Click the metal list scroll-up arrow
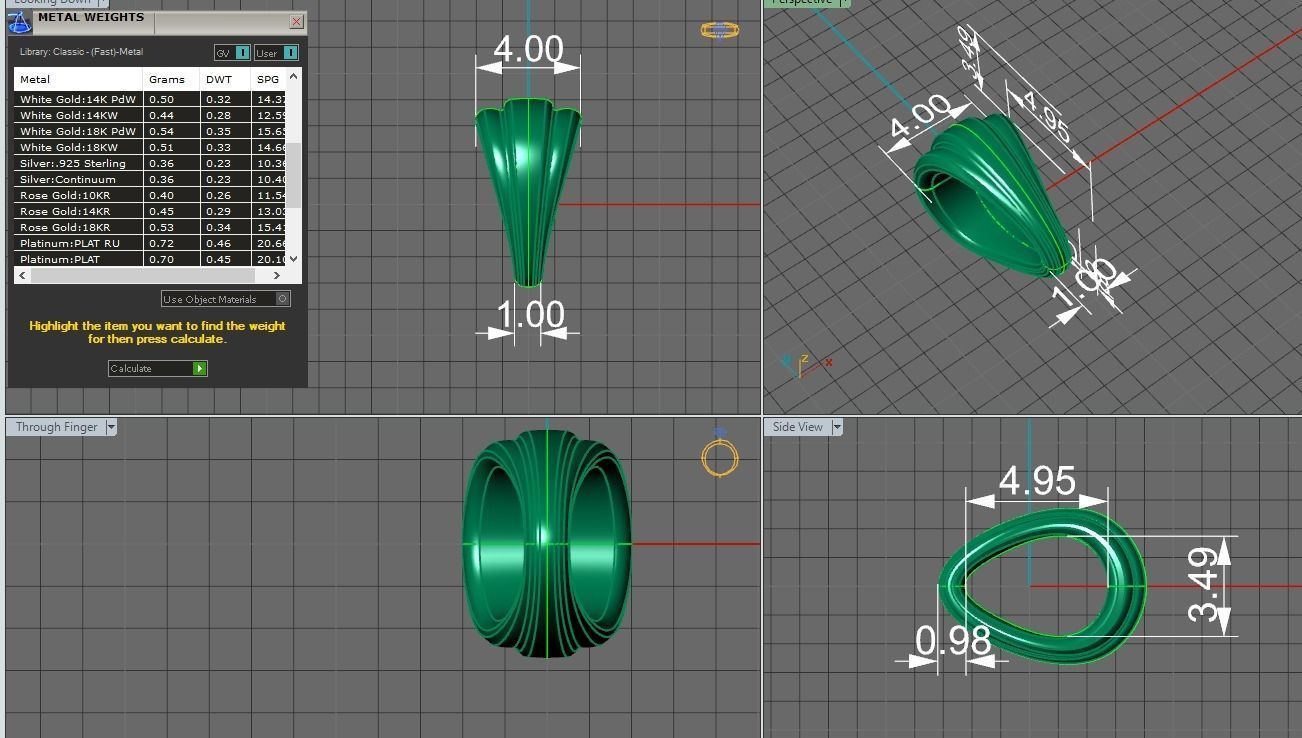The height and width of the screenshot is (738, 1302). tap(293, 76)
